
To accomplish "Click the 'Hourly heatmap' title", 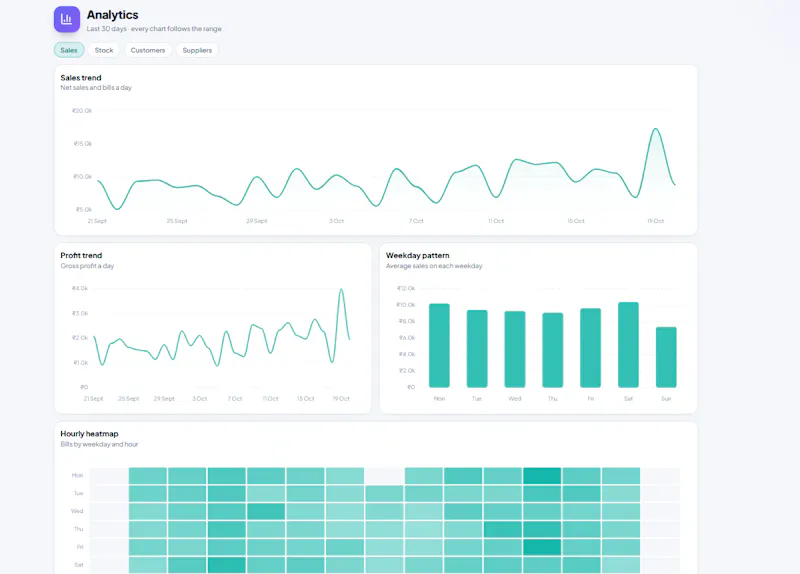I will coord(89,434).
